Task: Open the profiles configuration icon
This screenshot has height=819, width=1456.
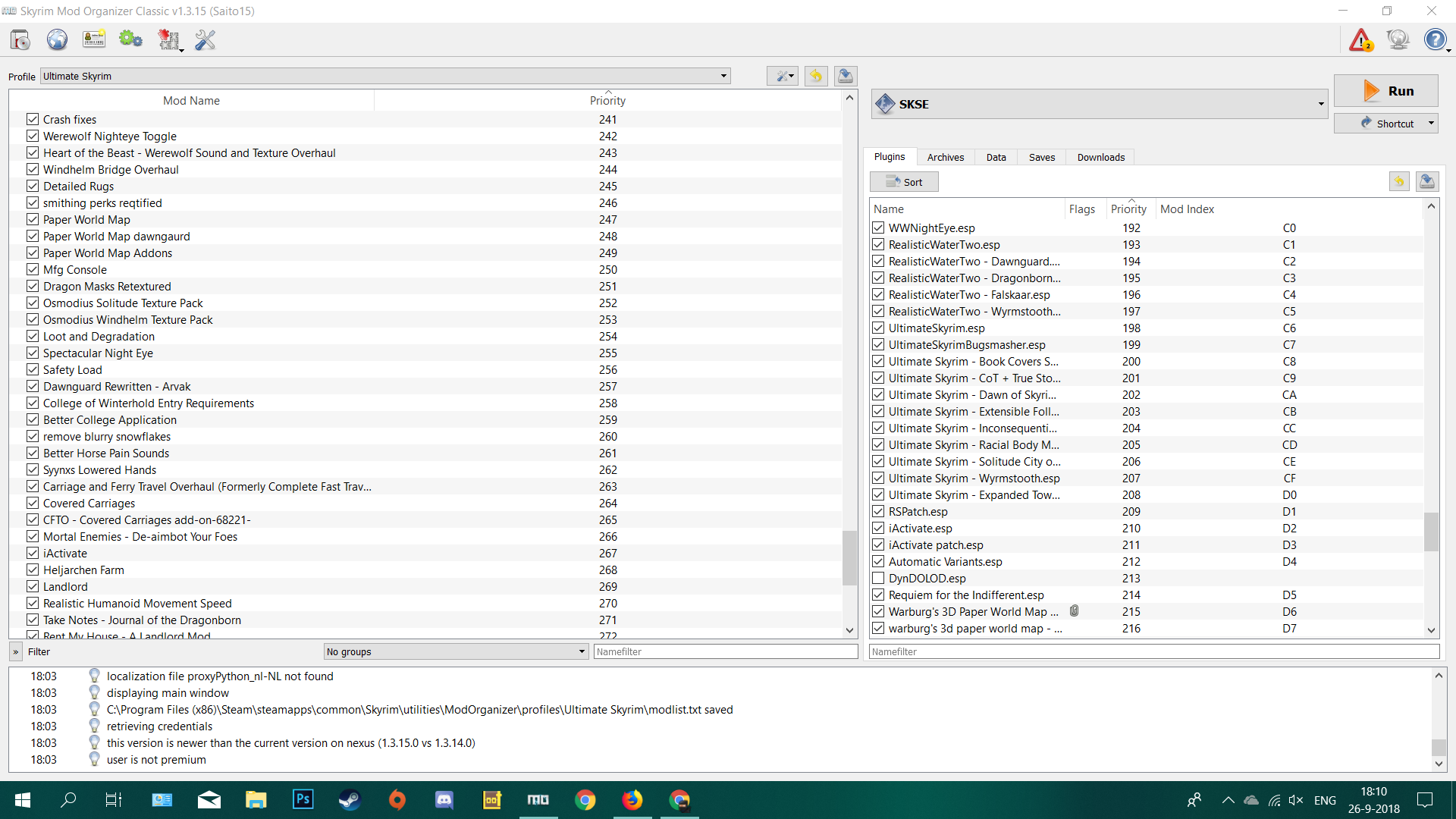Action: 94,39
